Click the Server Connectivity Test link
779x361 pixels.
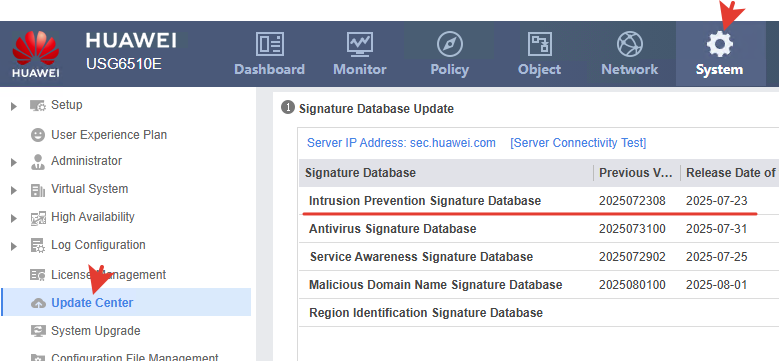point(578,143)
